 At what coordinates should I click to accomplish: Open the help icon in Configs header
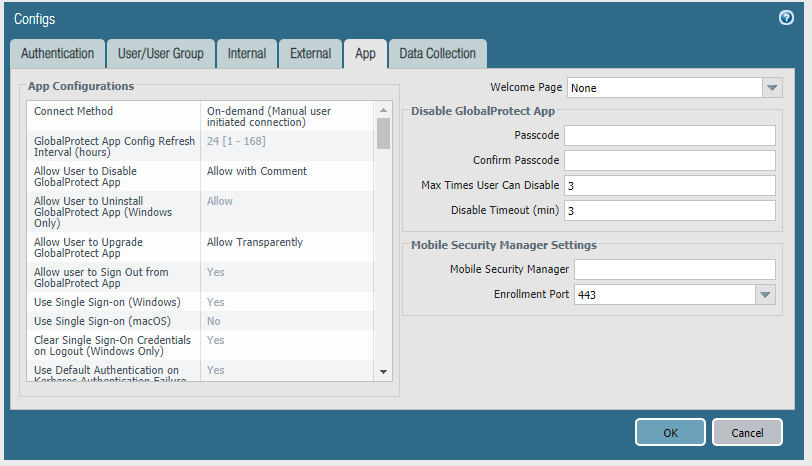coord(786,18)
